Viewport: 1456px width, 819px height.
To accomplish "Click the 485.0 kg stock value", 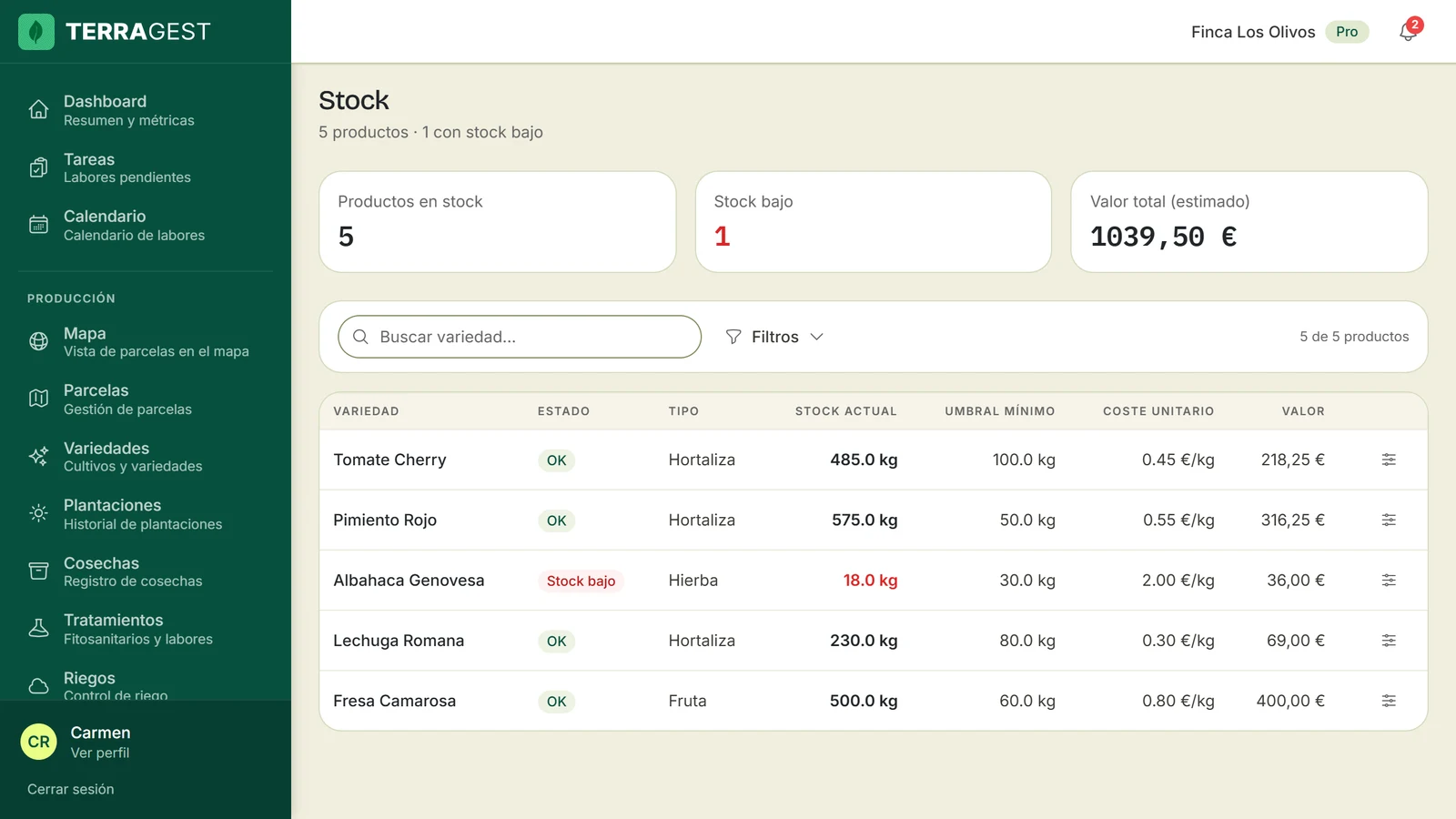I will [x=864, y=460].
